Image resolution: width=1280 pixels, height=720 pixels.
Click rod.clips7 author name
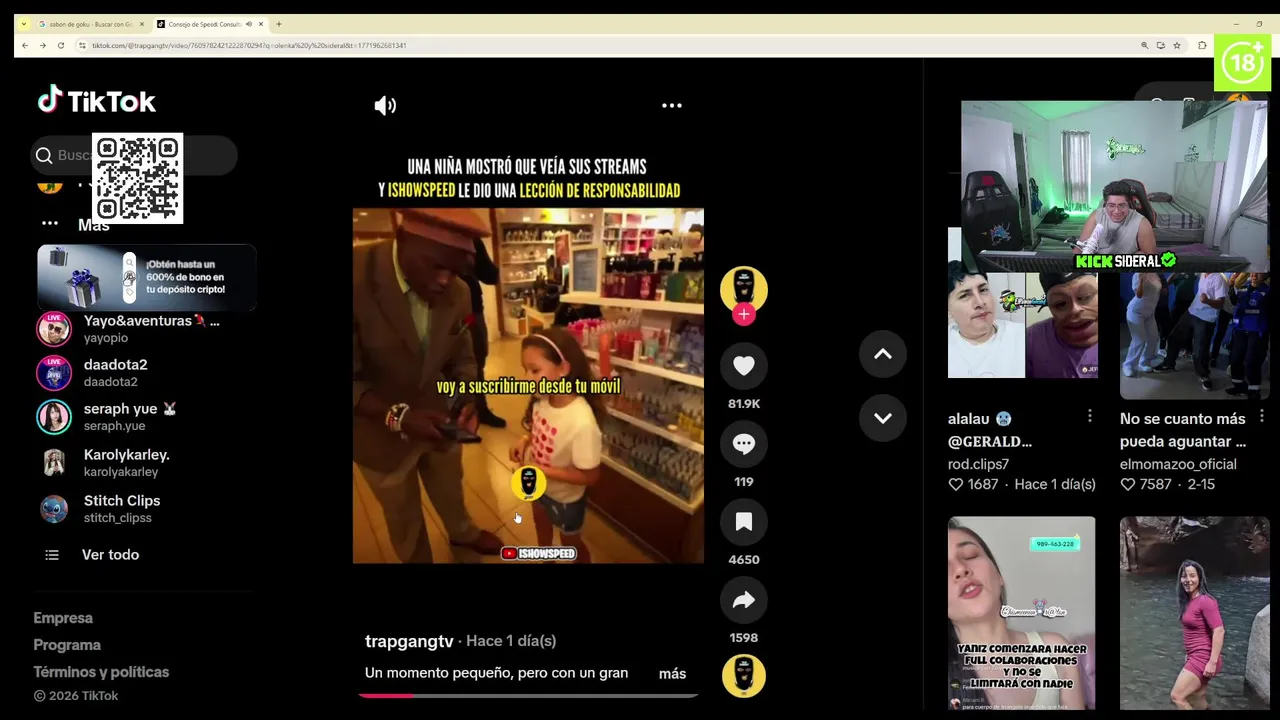[978, 464]
